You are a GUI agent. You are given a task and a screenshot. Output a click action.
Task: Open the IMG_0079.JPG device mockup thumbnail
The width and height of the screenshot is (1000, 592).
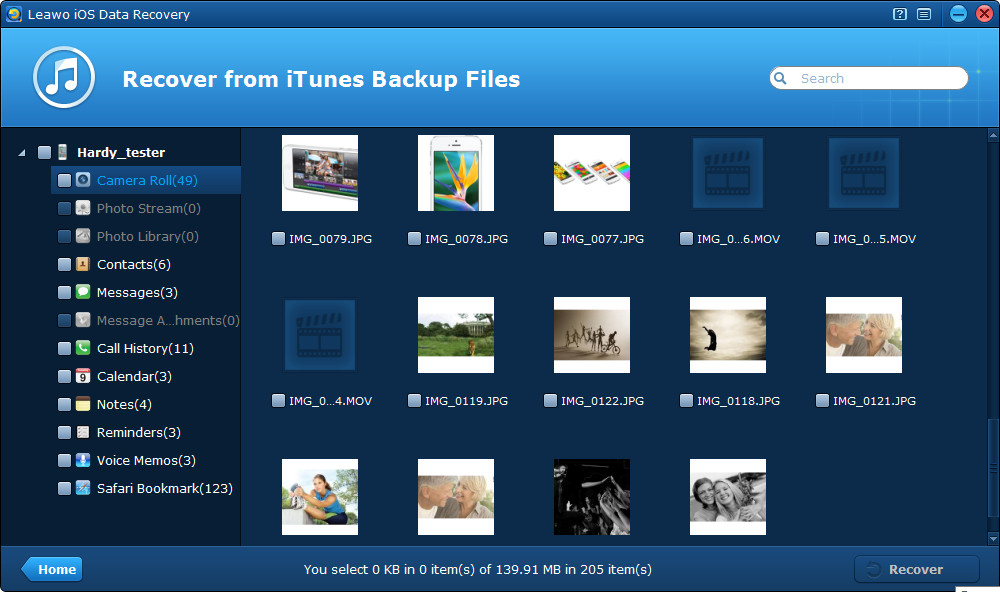[x=320, y=173]
